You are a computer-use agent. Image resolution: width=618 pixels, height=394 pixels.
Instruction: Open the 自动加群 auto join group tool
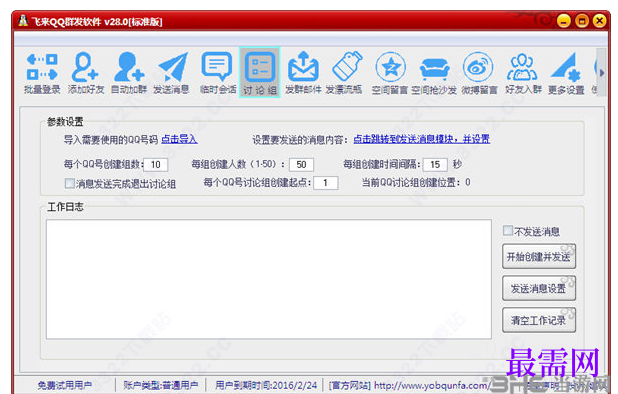click(129, 73)
